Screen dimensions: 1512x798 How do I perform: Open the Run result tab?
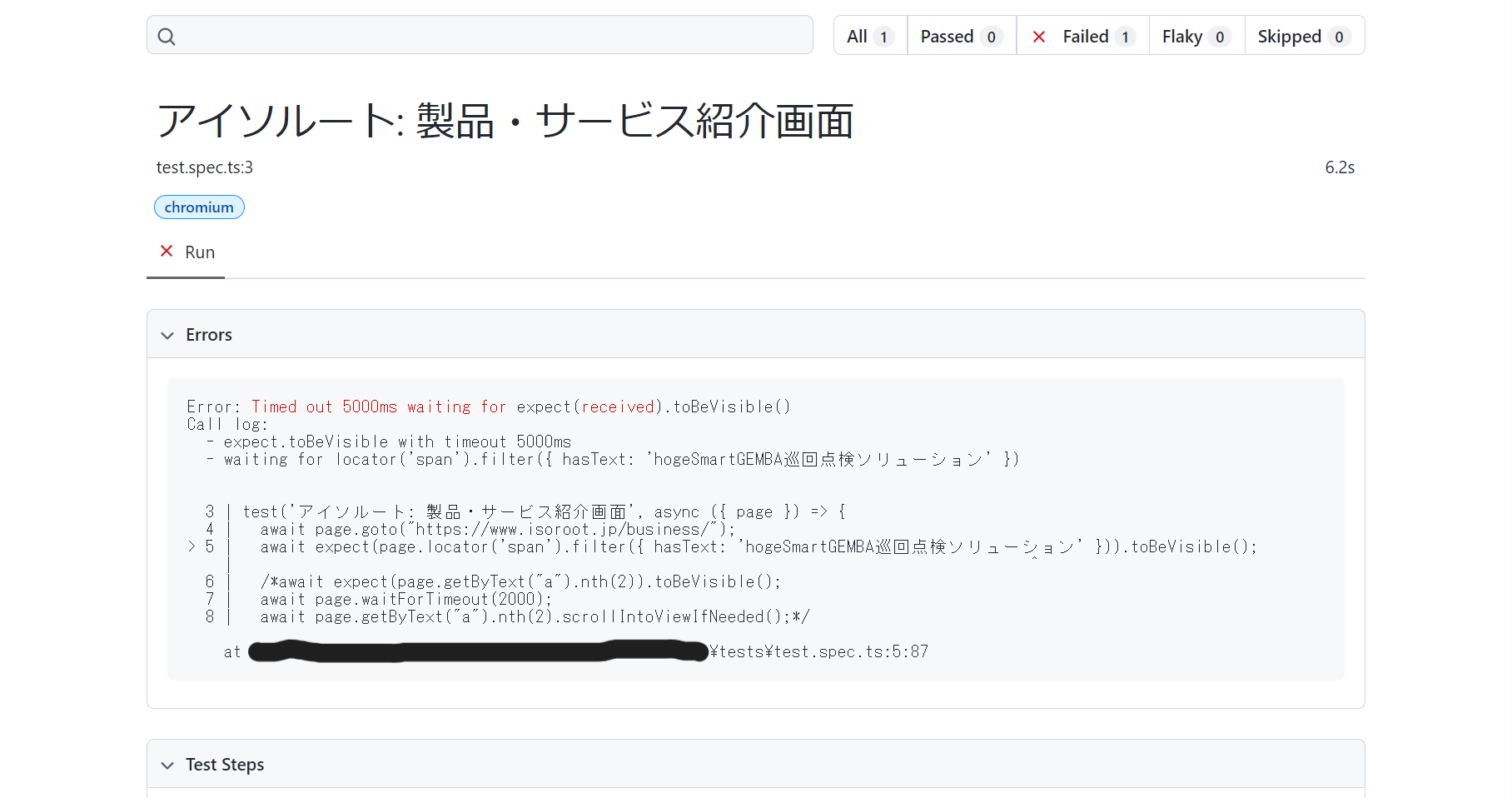[x=187, y=252]
